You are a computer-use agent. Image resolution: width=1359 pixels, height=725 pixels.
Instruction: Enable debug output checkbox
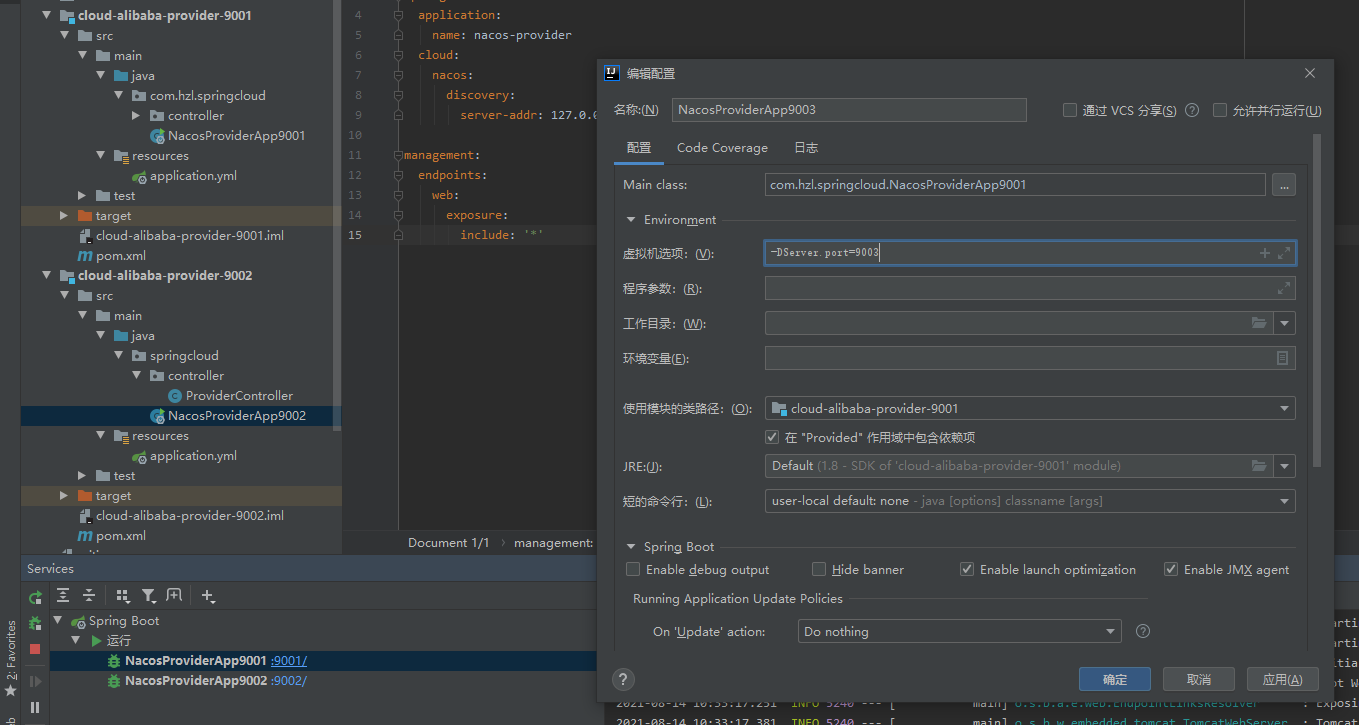633,569
